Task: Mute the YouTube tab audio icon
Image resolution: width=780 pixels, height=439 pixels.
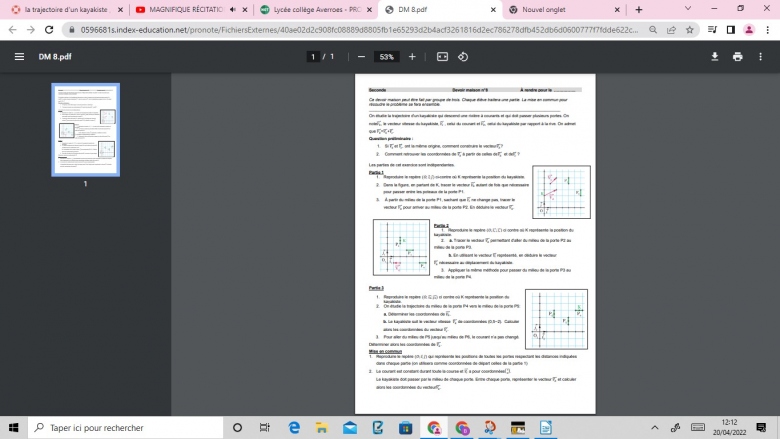Action: [x=233, y=9]
